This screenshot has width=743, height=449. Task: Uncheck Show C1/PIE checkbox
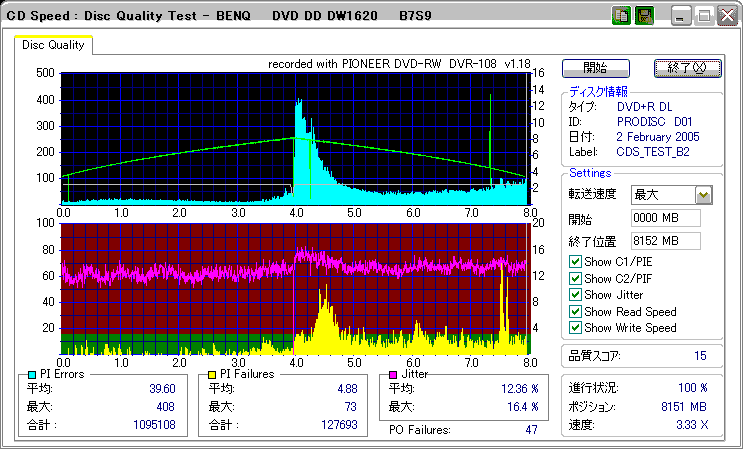click(575, 263)
